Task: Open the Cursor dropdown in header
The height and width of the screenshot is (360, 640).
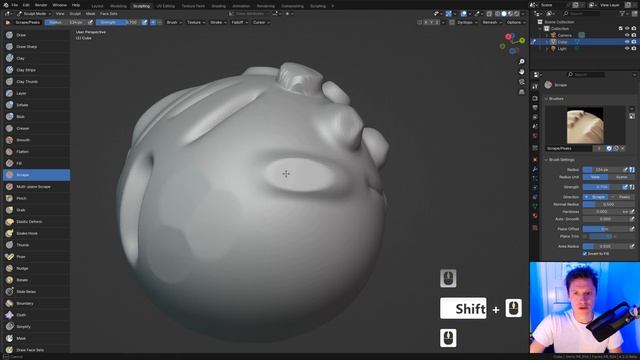Action: click(261, 22)
